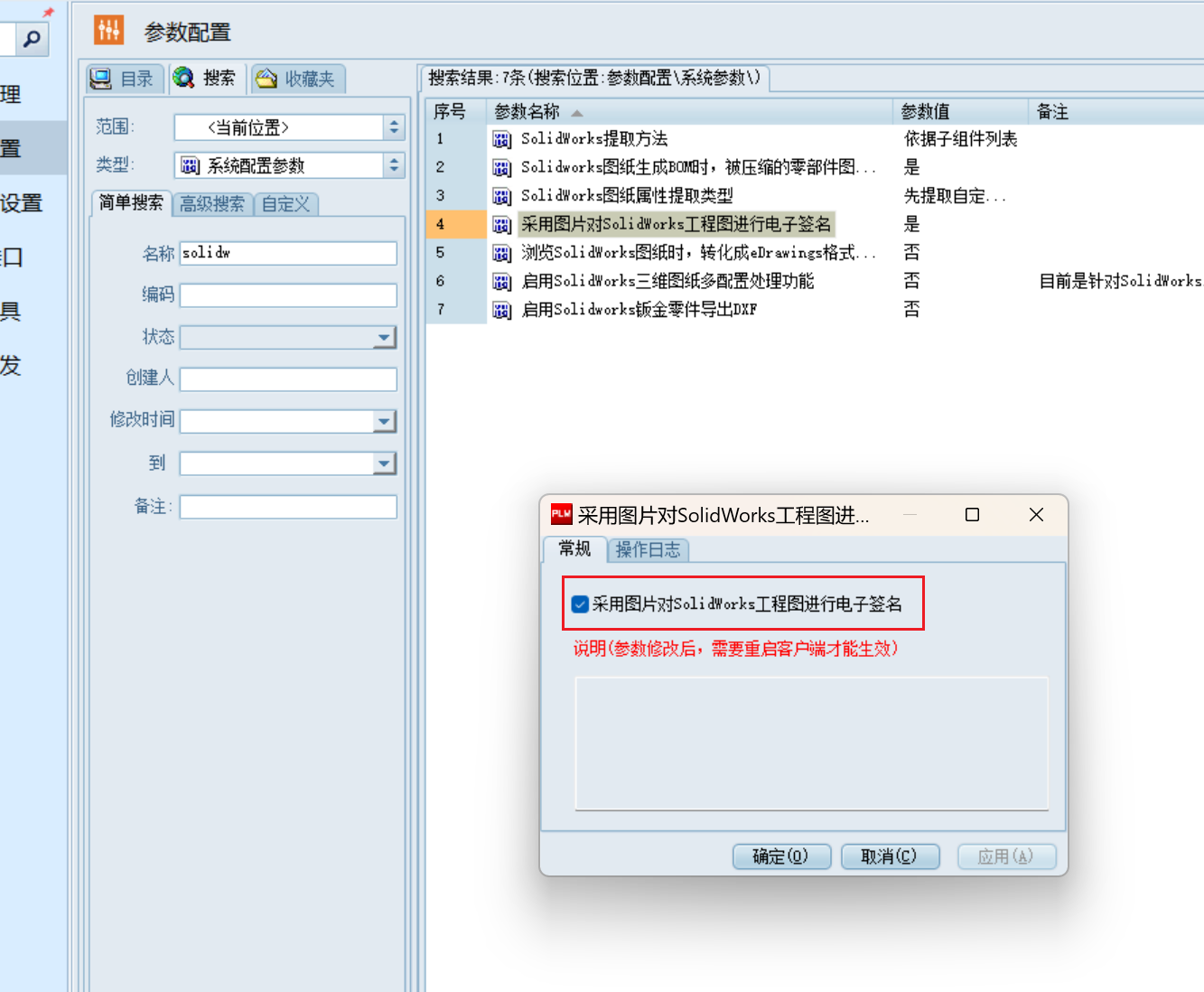
Task: Sort by 参数名称 column header
Action: pyautogui.click(x=690, y=111)
